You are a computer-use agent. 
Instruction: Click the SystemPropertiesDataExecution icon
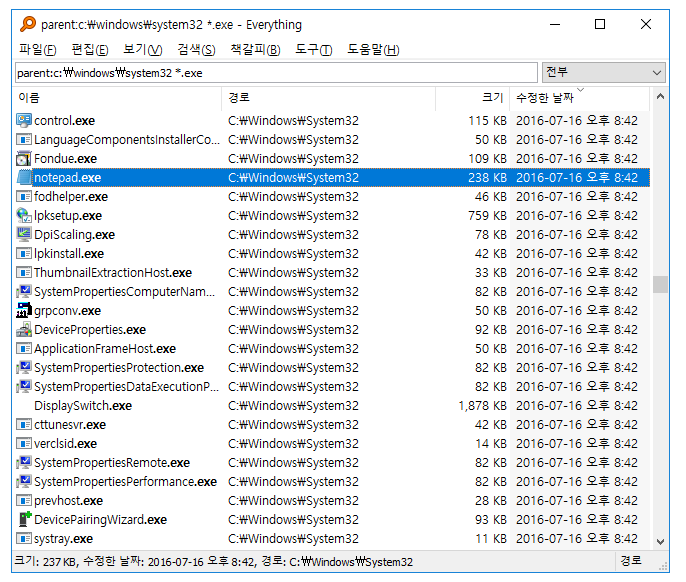(24, 386)
